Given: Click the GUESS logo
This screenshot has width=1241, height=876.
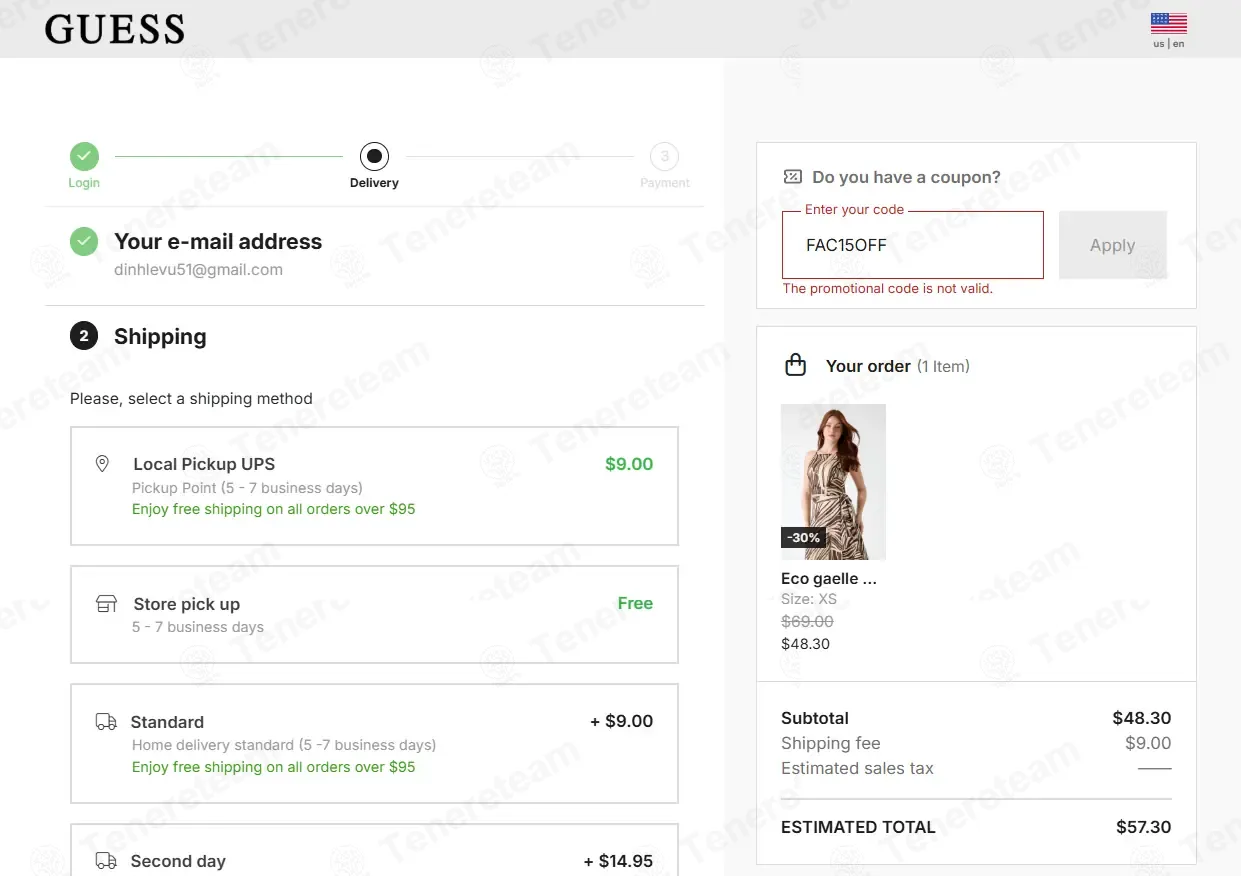Looking at the screenshot, I should (114, 29).
